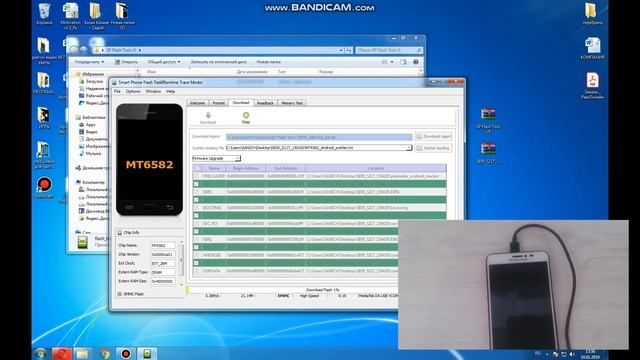
Task: Switch to the Format tab
Action: click(x=219, y=103)
